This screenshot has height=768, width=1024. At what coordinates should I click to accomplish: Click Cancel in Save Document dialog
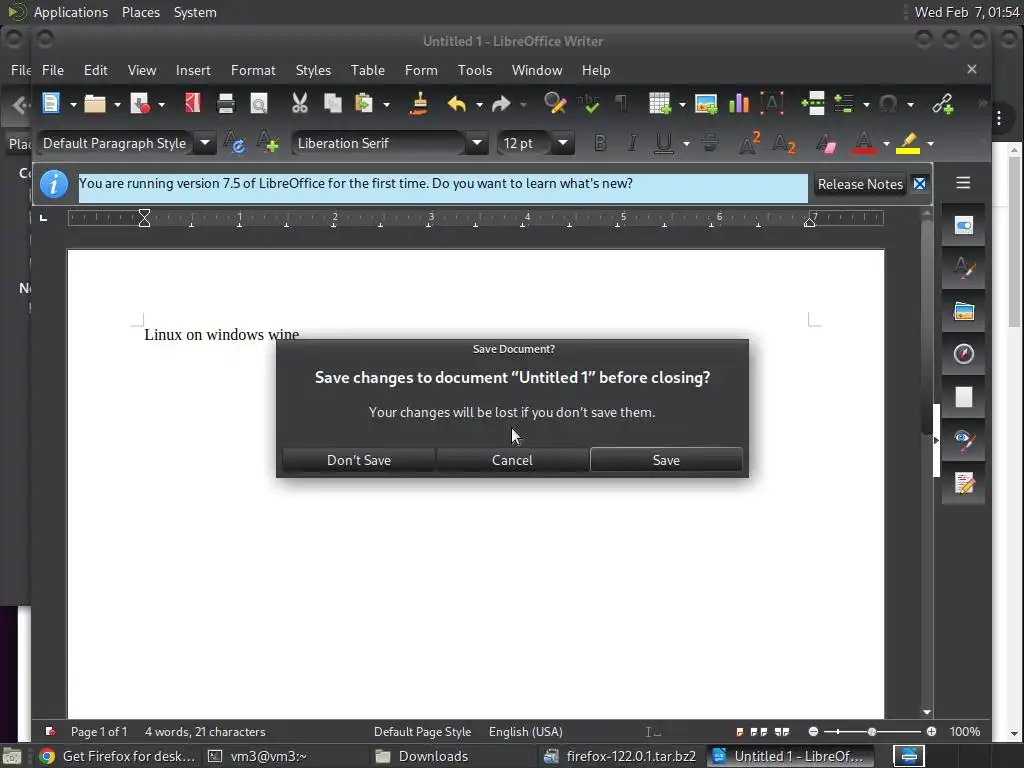(x=512, y=460)
